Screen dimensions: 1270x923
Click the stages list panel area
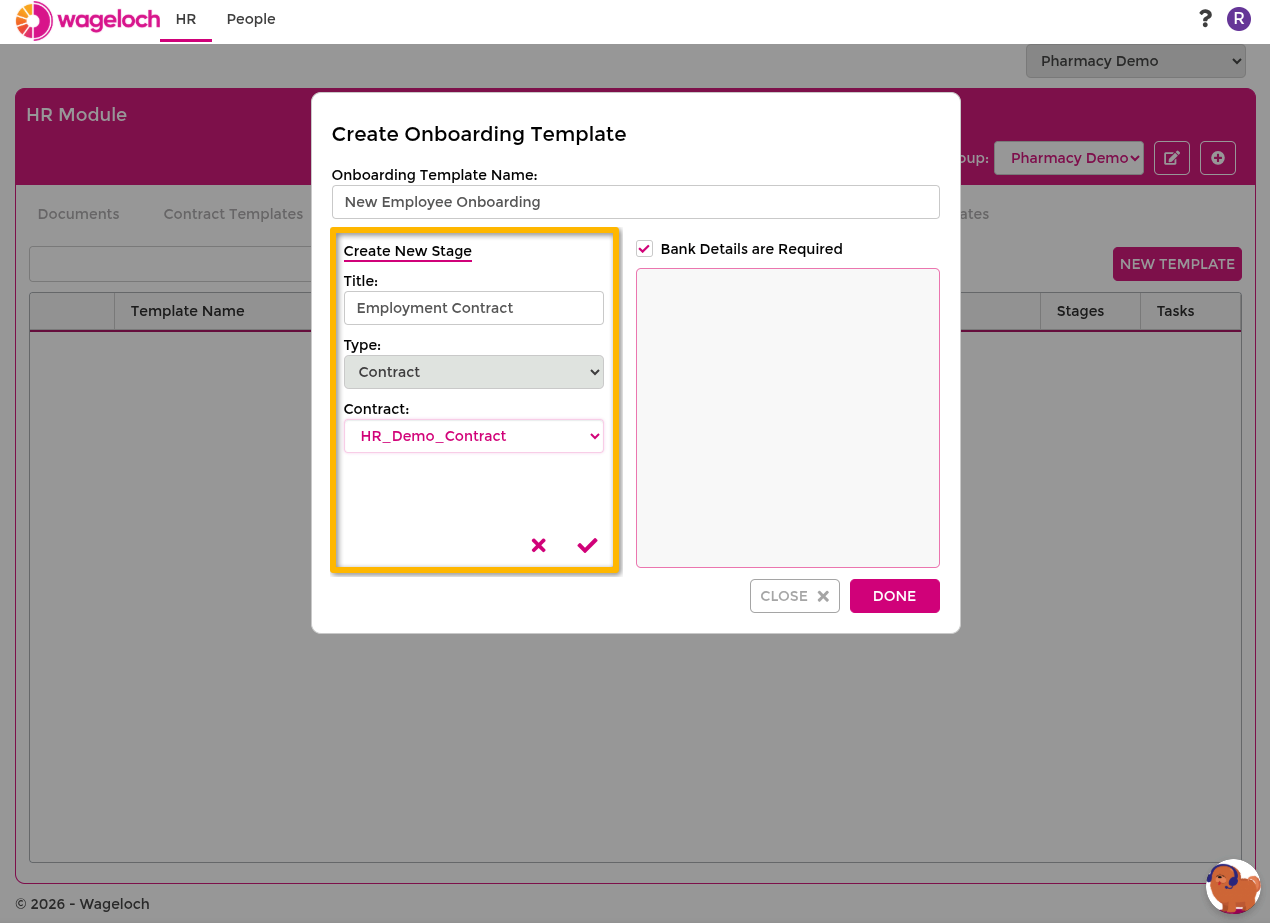(x=788, y=418)
